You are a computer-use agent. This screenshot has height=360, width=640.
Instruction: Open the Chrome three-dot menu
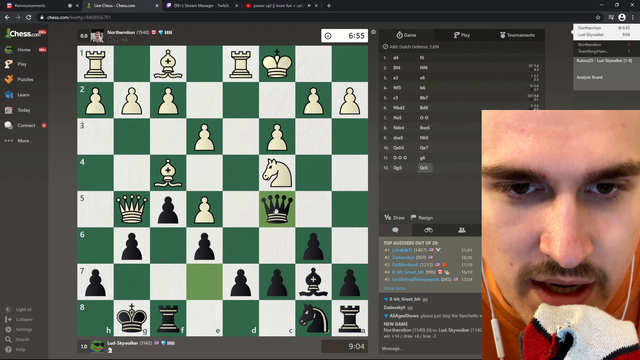[633, 17]
